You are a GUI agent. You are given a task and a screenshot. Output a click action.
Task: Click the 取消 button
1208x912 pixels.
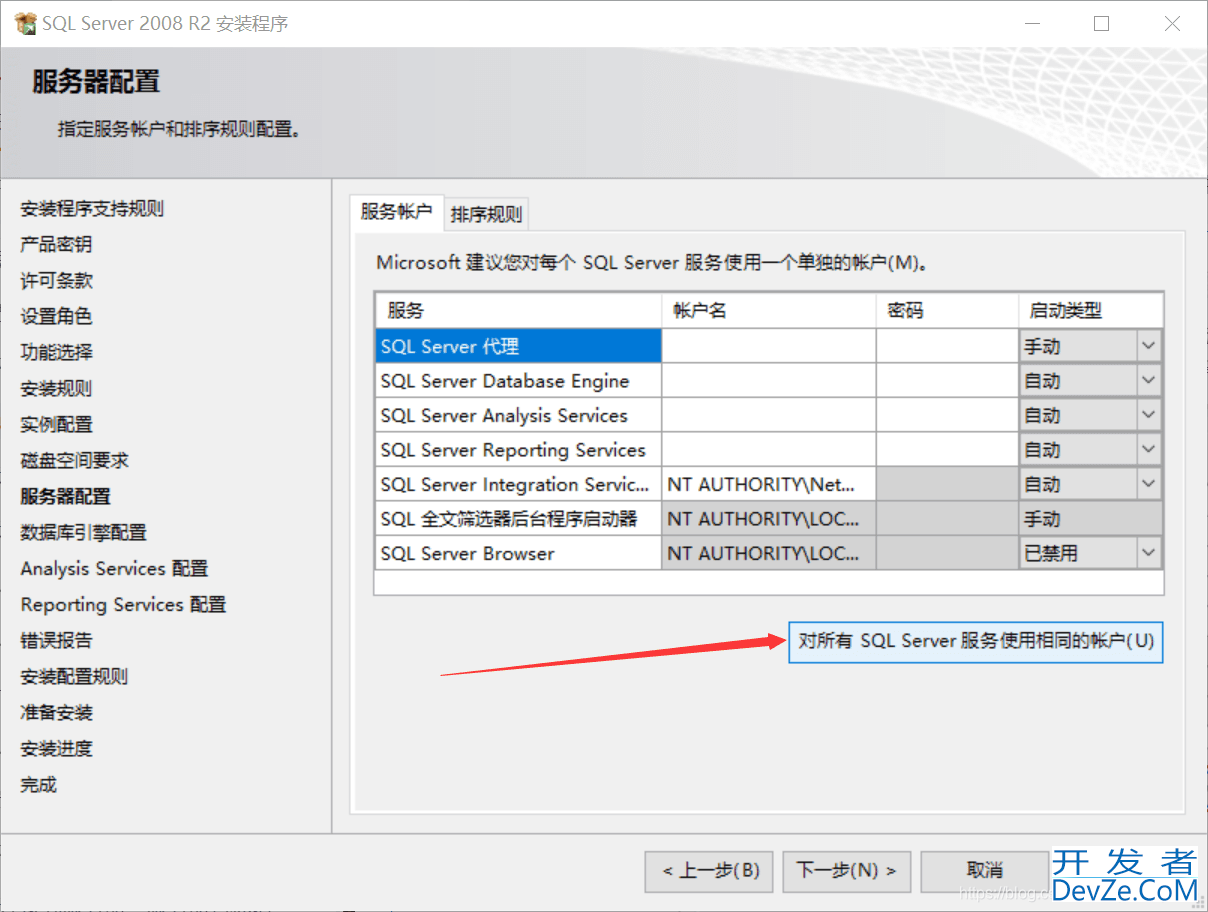coord(984,871)
